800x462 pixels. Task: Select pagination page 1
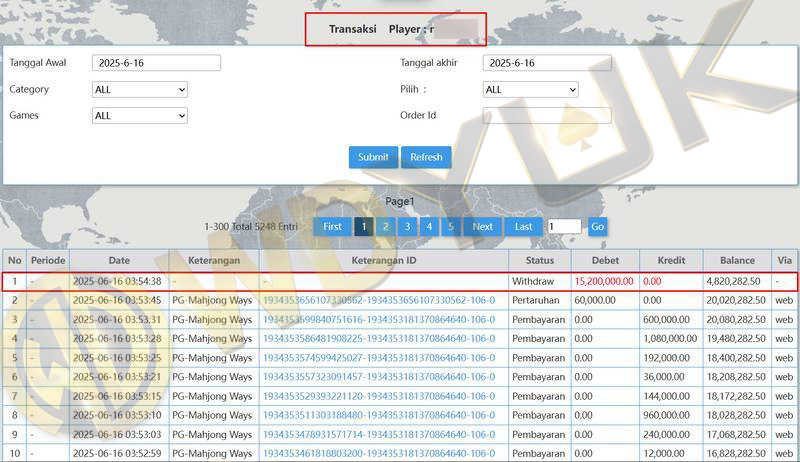[364, 226]
